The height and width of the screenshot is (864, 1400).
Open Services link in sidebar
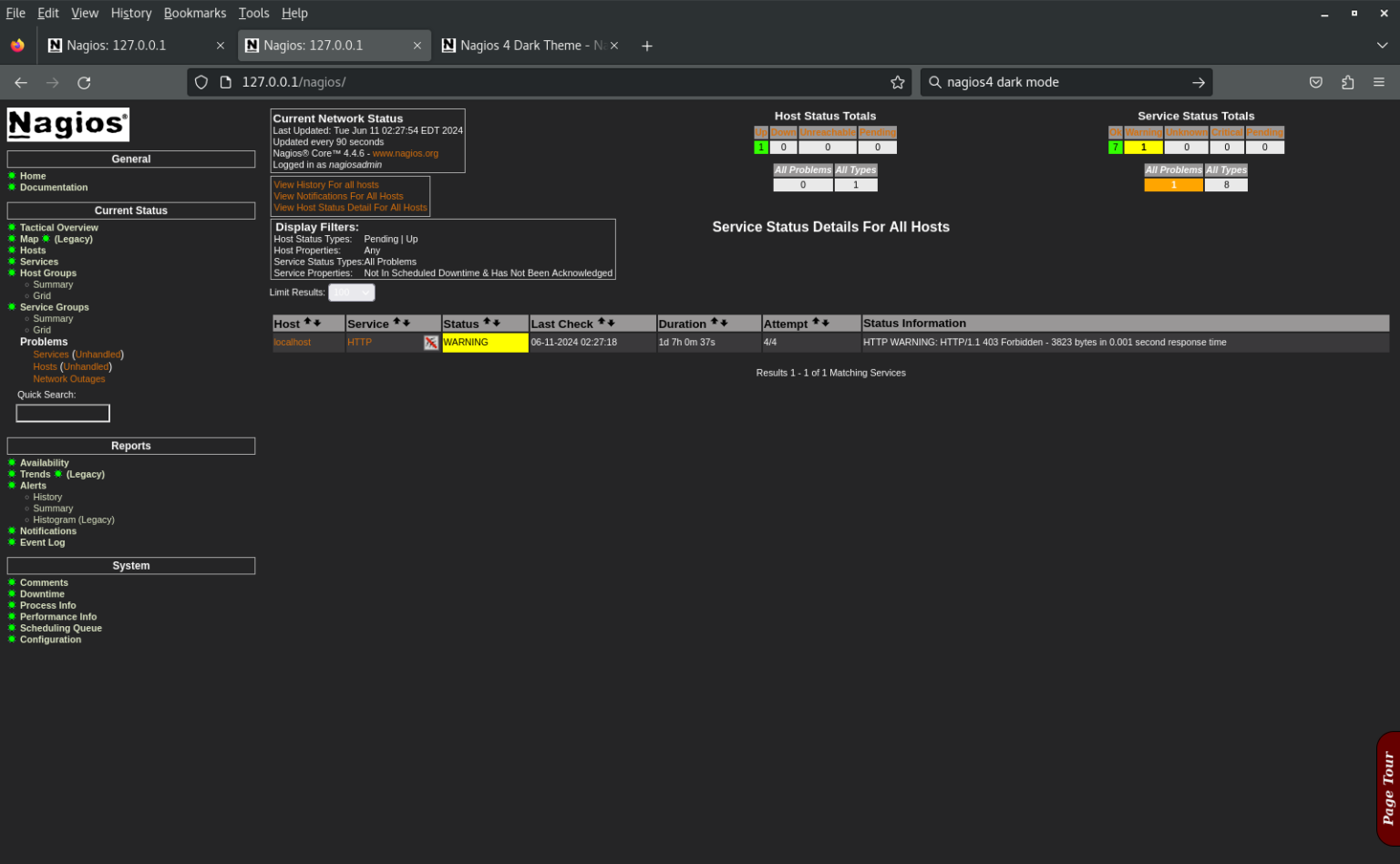click(x=39, y=262)
